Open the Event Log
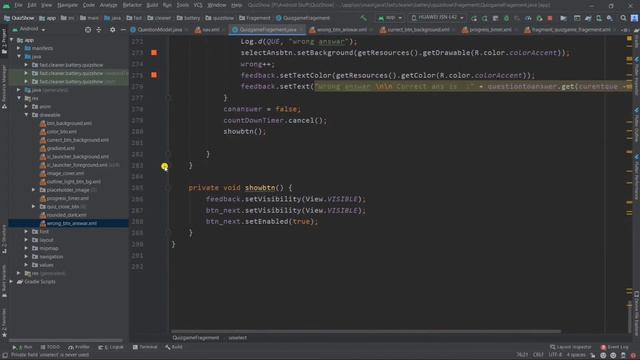The width and height of the screenshot is (640, 360). tap(614, 347)
